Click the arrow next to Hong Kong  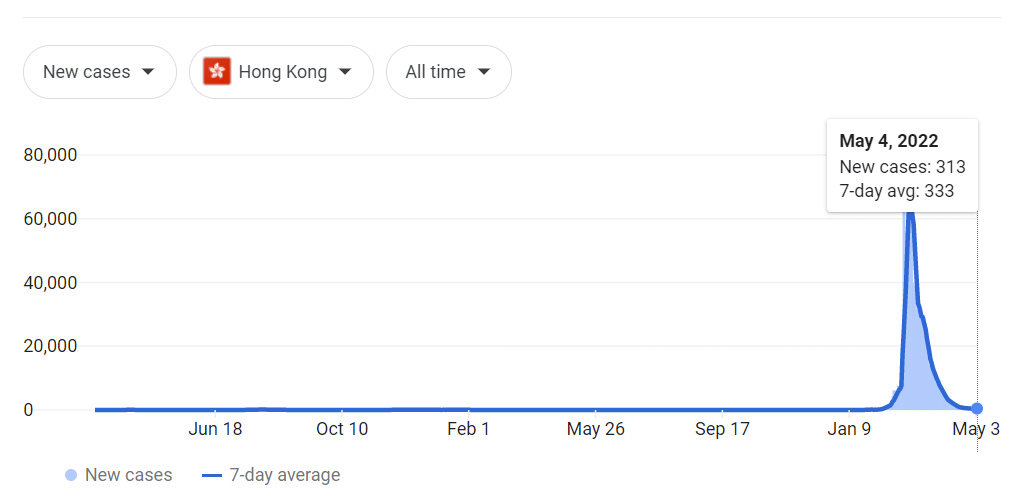pos(345,72)
